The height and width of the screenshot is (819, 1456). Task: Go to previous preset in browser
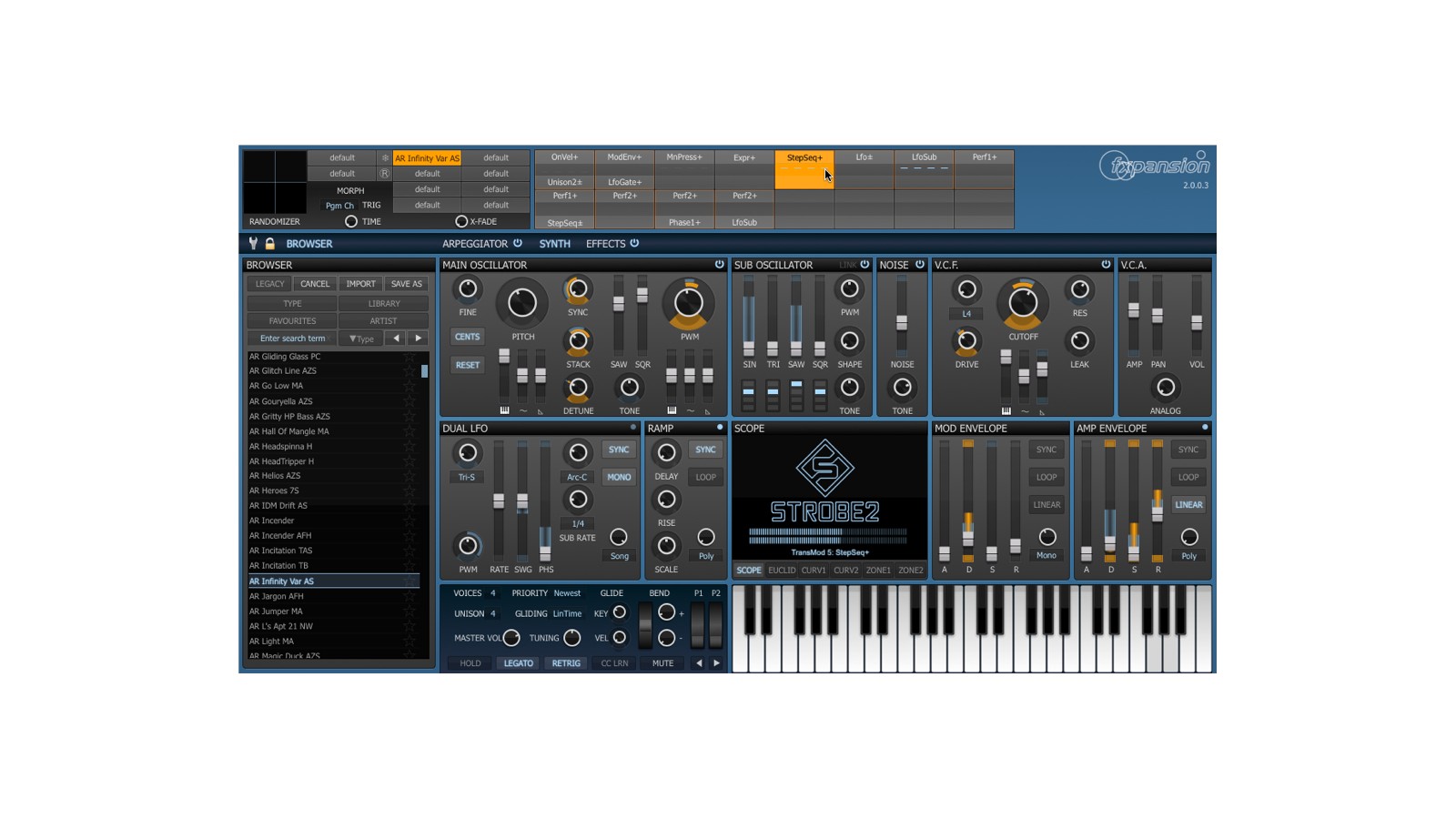pos(396,339)
